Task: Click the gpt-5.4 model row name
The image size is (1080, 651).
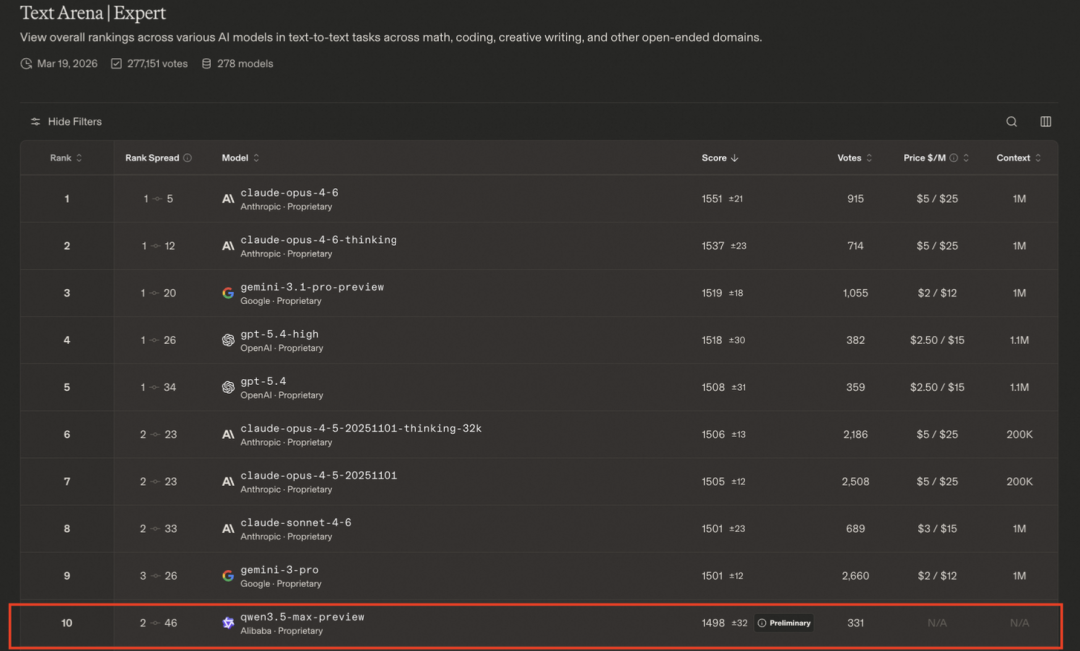Action: point(265,381)
